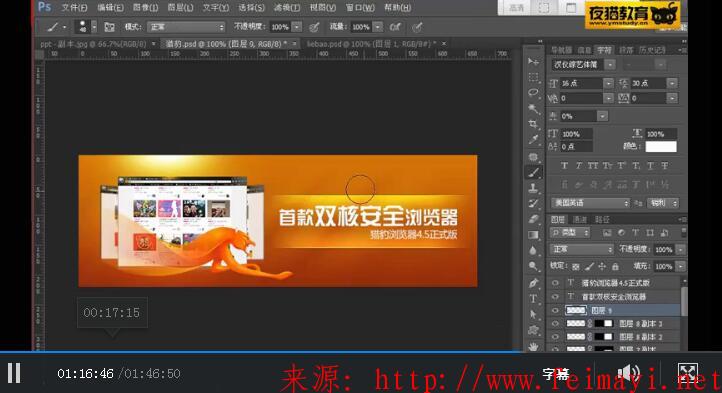Open font family dropdown in Character panel
Viewport: 722px width, 393px height.
(x=610, y=65)
